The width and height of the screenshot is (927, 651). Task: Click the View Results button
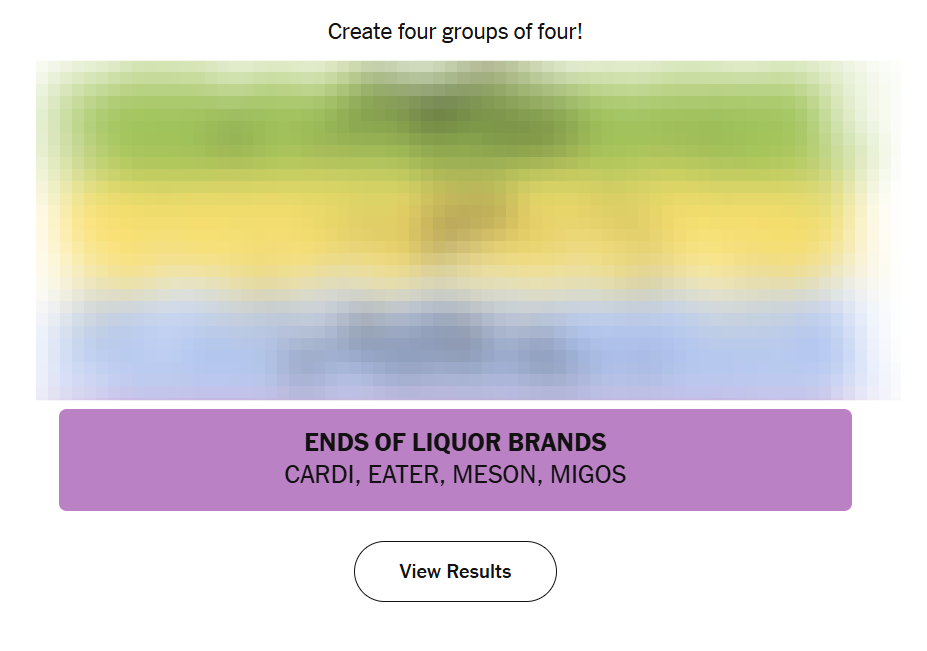click(455, 572)
